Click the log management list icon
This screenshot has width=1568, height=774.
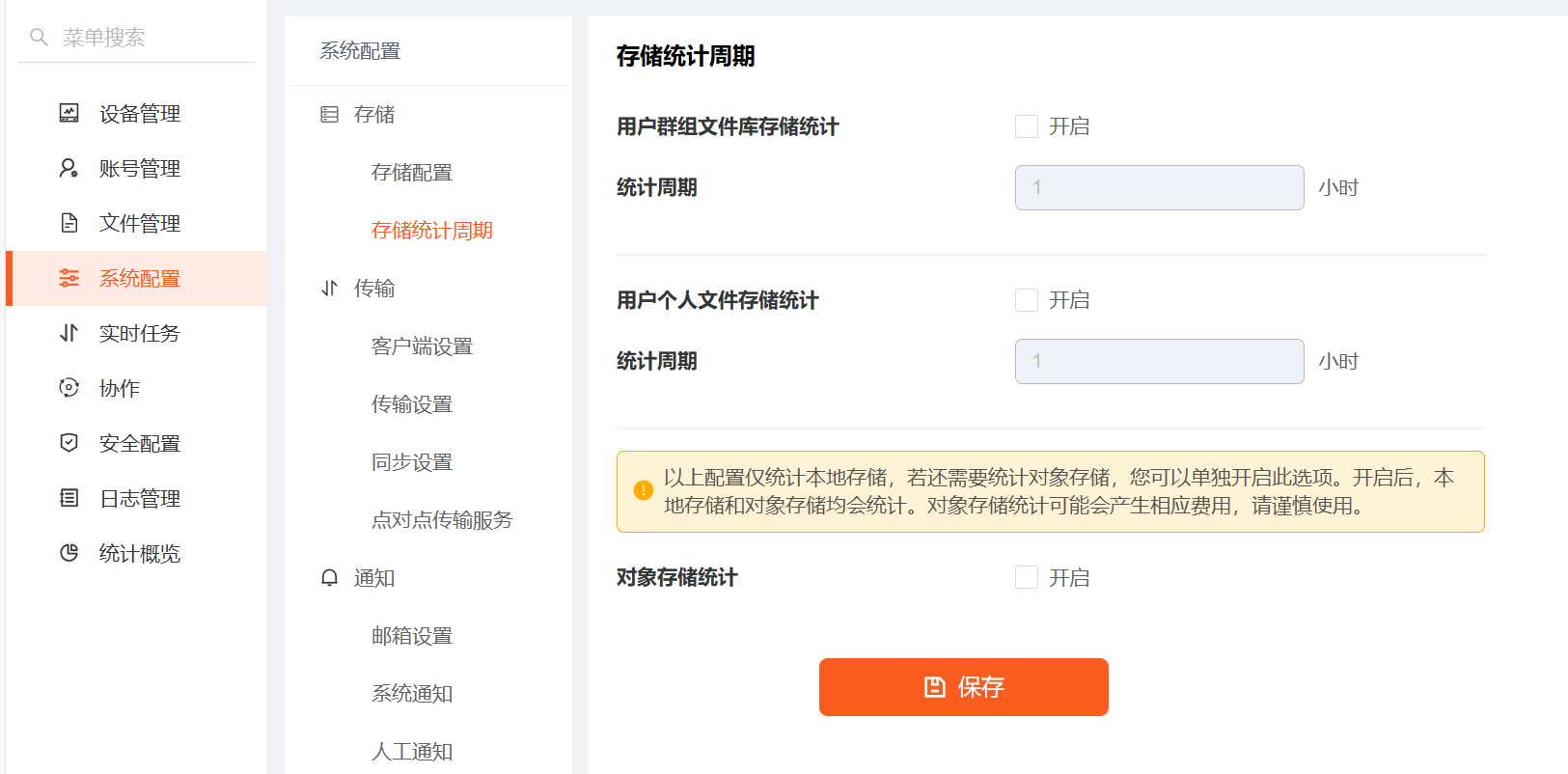69,498
